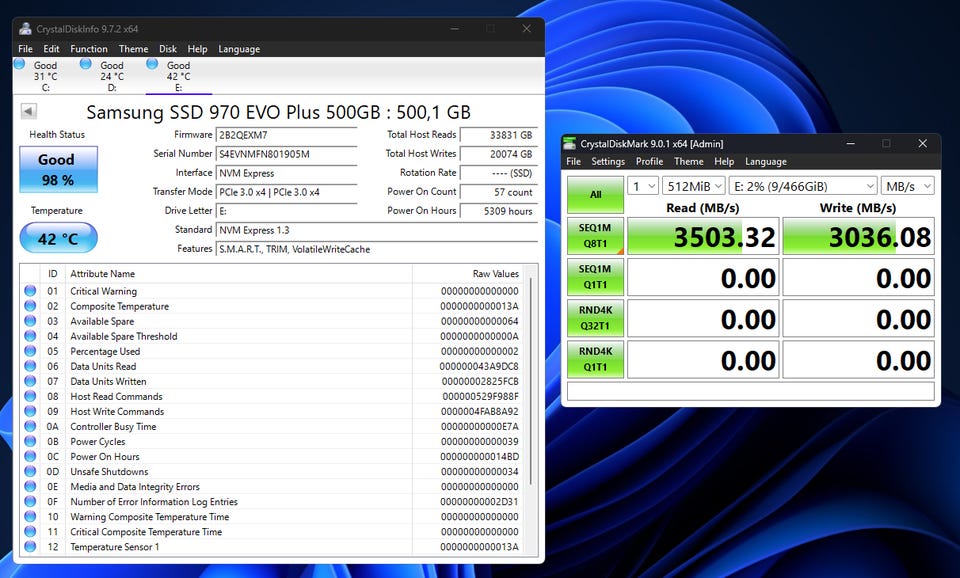Screen dimensions: 960x578
Task: Select drive D: status orb
Action: tap(86, 64)
